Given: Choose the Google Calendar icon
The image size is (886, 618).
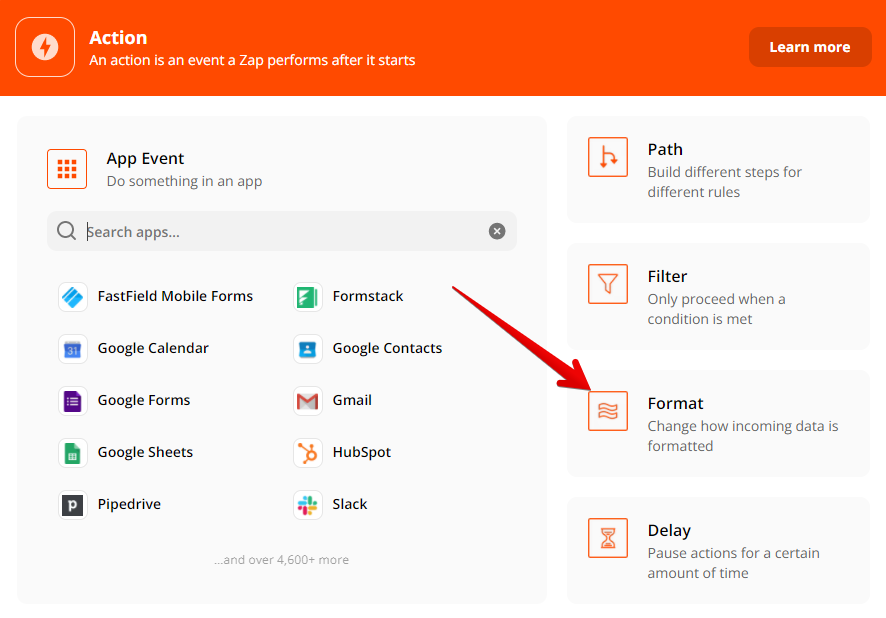Looking at the screenshot, I should tap(72, 349).
